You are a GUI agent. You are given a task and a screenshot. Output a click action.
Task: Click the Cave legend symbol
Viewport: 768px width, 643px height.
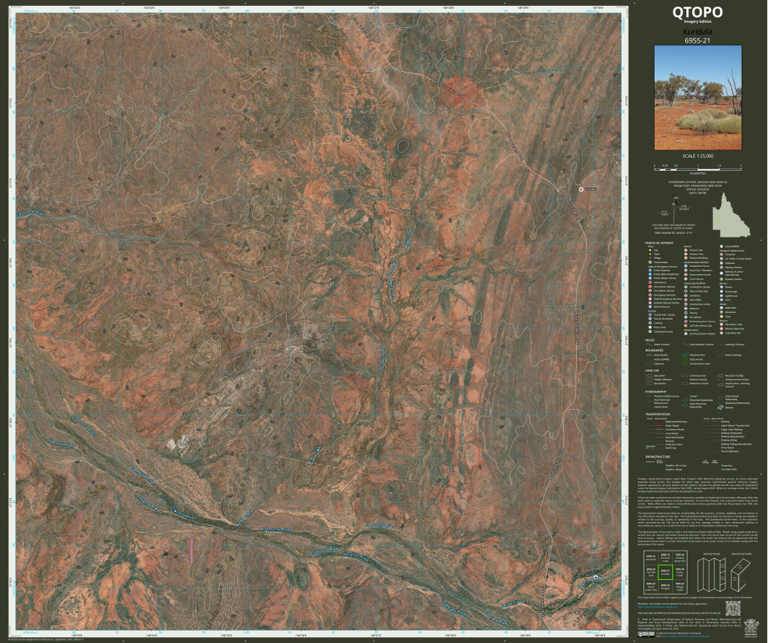click(721, 316)
